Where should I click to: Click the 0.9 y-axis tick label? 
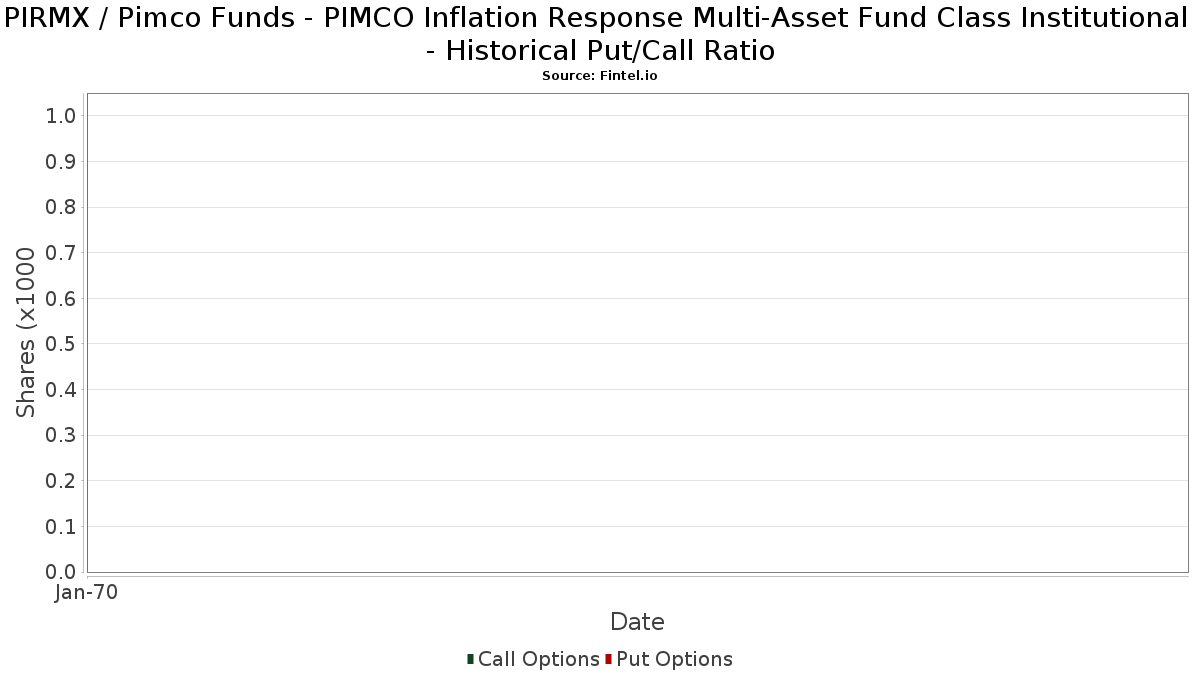61,162
